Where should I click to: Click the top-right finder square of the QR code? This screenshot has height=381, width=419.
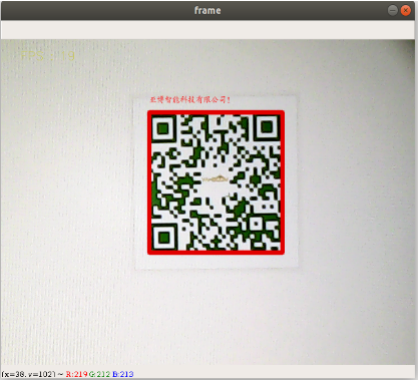click(267, 127)
